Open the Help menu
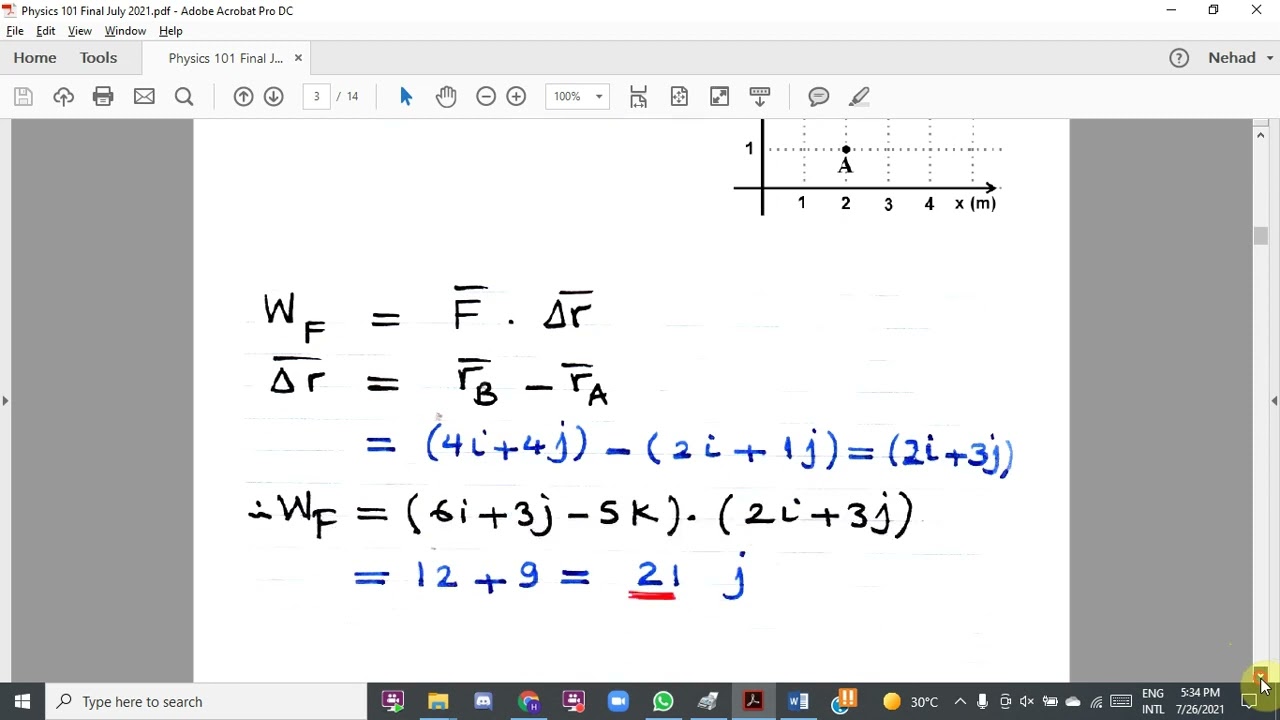The height and width of the screenshot is (720, 1280). click(x=171, y=31)
